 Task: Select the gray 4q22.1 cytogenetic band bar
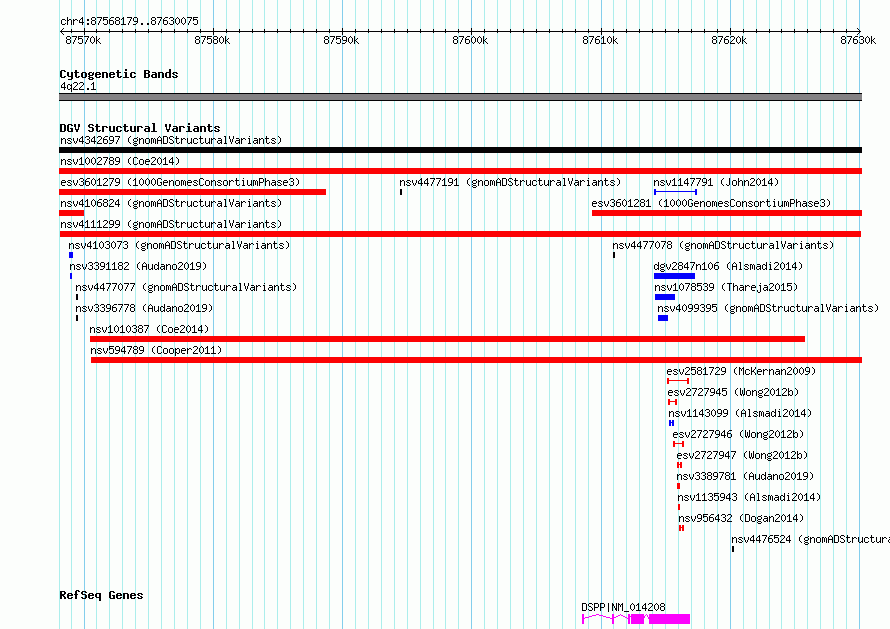[x=460, y=97]
